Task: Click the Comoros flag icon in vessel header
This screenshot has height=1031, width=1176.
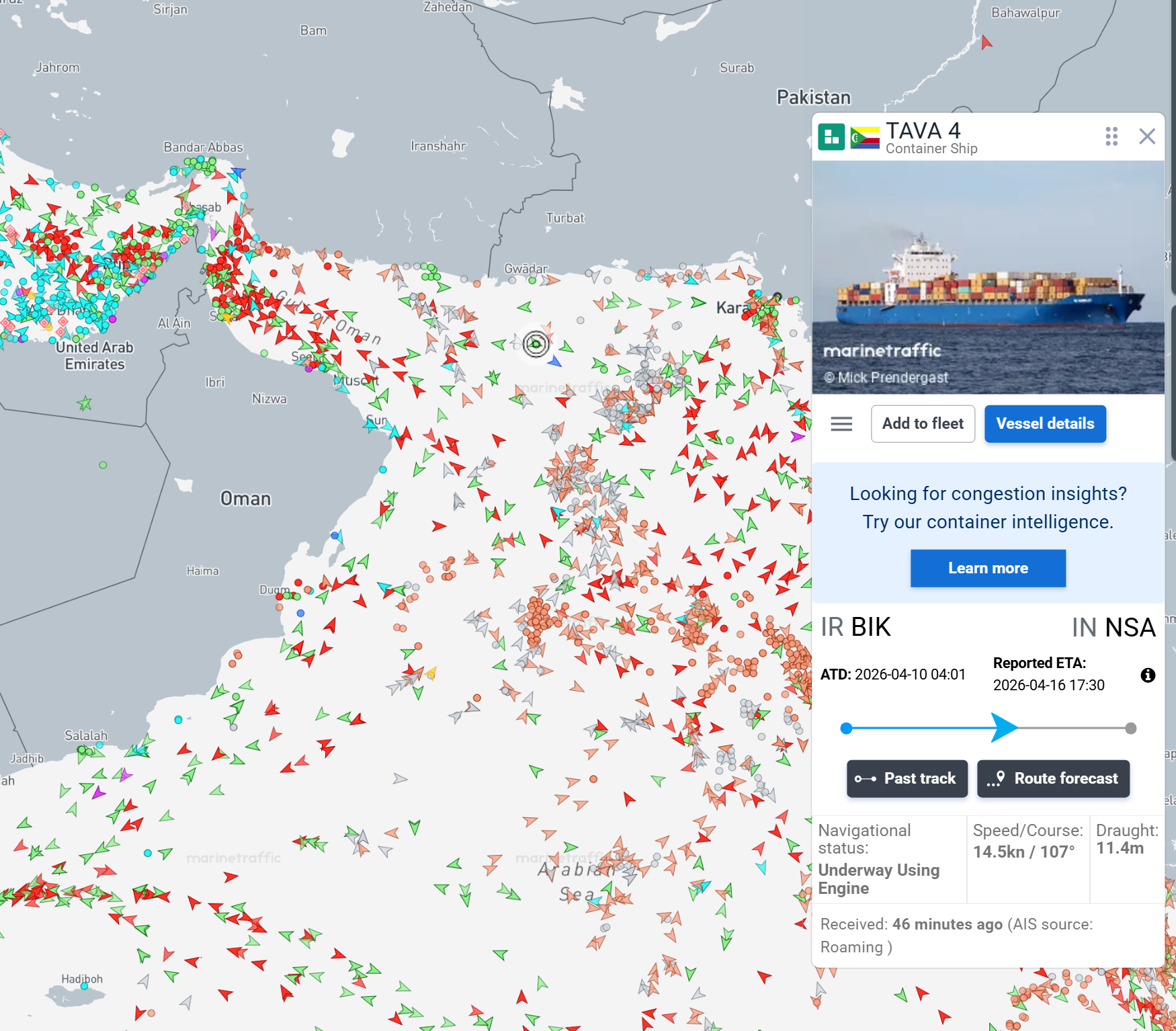Action: (865, 137)
